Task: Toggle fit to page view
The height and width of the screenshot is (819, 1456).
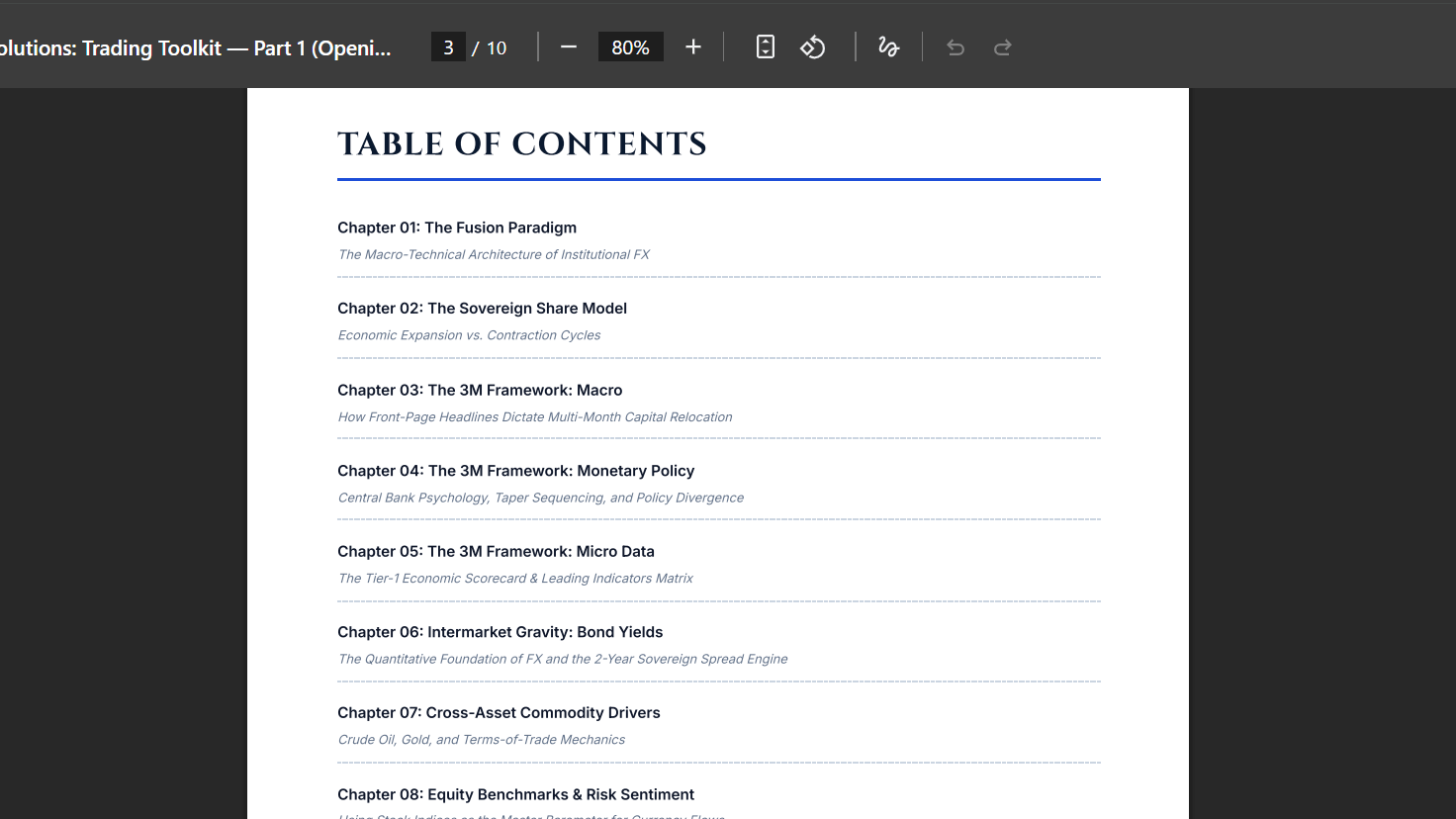Action: click(x=766, y=47)
